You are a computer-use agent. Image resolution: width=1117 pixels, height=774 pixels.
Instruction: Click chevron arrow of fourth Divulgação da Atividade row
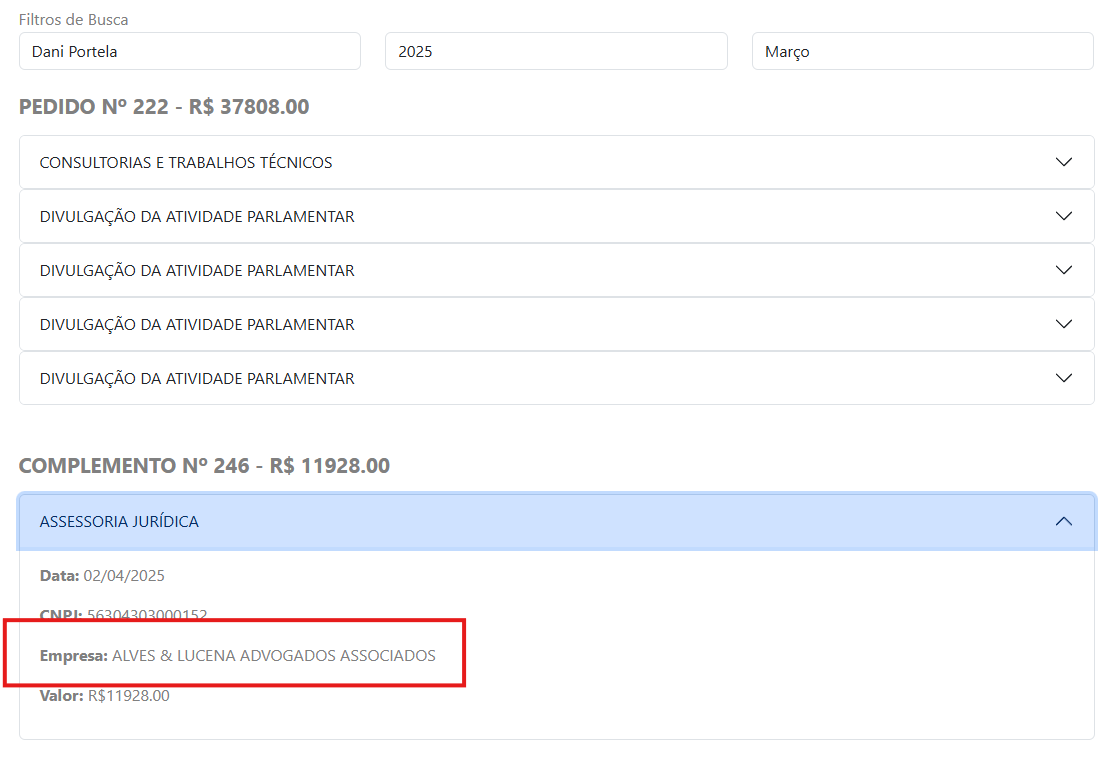(x=1064, y=378)
